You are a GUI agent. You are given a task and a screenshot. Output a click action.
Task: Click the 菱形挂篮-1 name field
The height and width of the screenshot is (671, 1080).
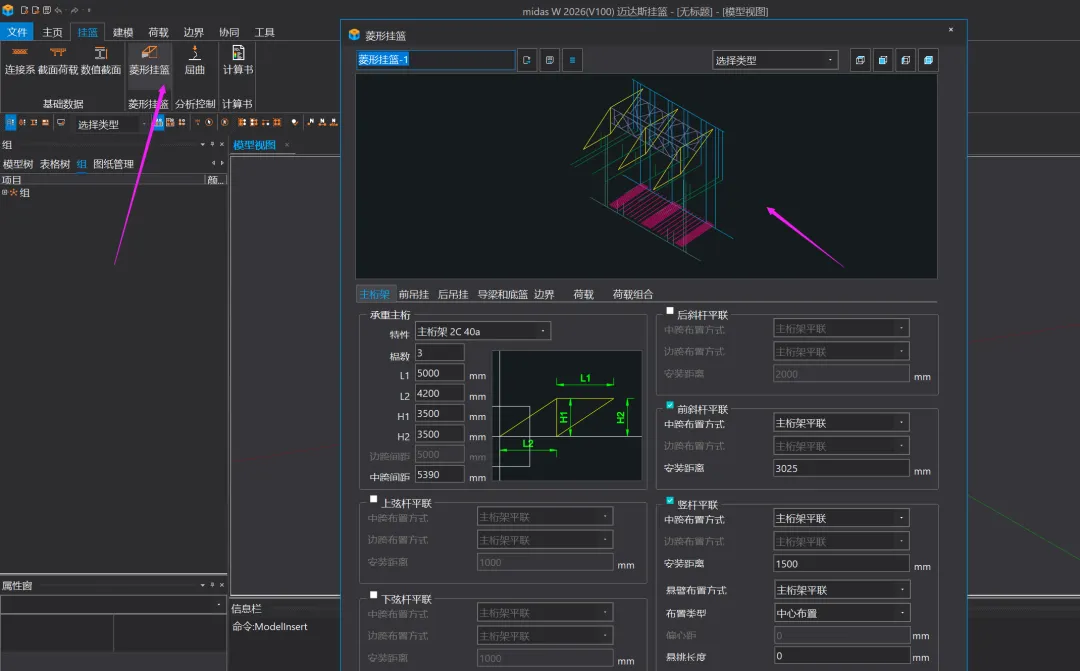point(435,60)
